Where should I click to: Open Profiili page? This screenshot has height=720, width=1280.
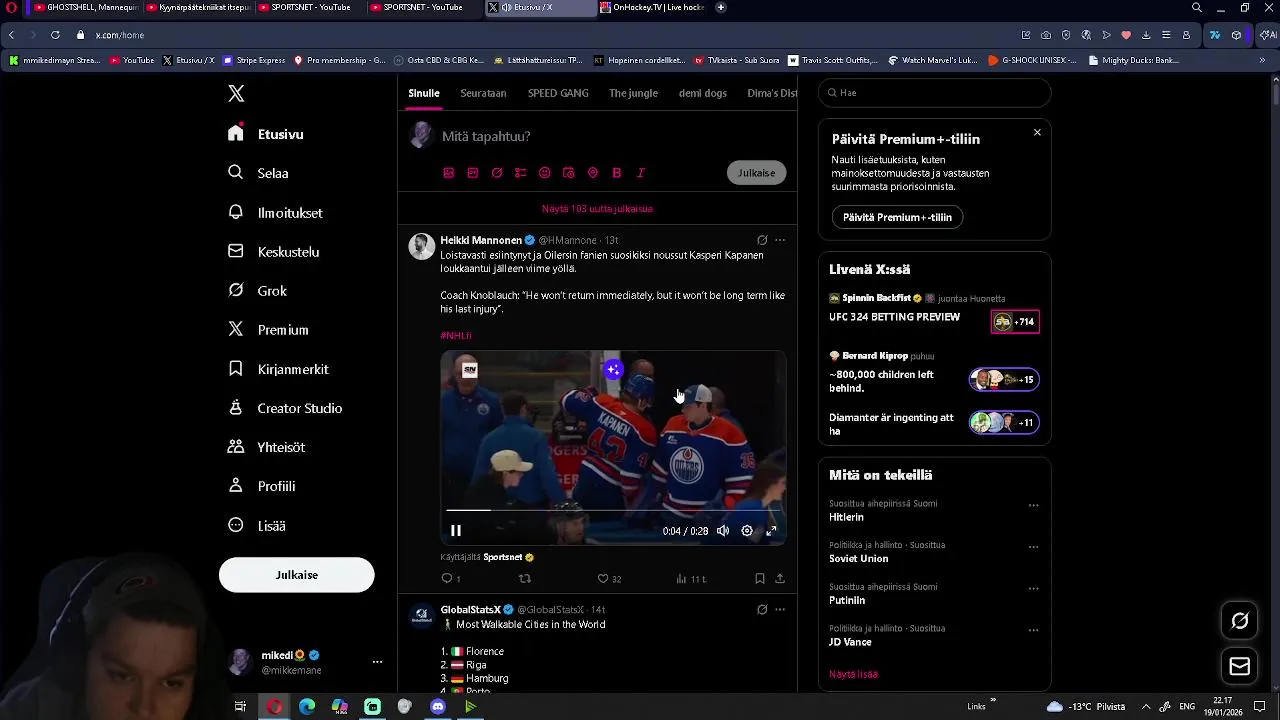point(262,486)
